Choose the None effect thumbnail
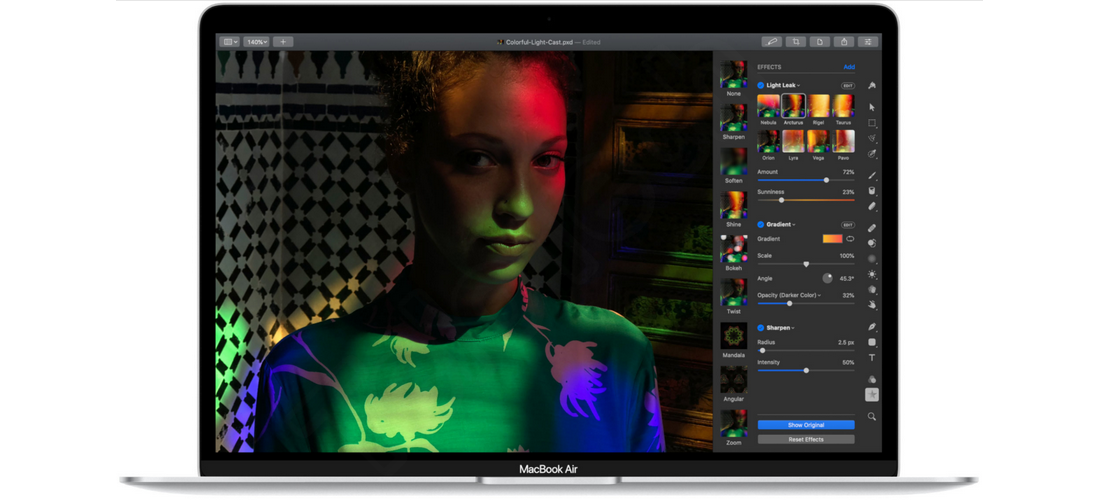1100x500 pixels. (734, 74)
